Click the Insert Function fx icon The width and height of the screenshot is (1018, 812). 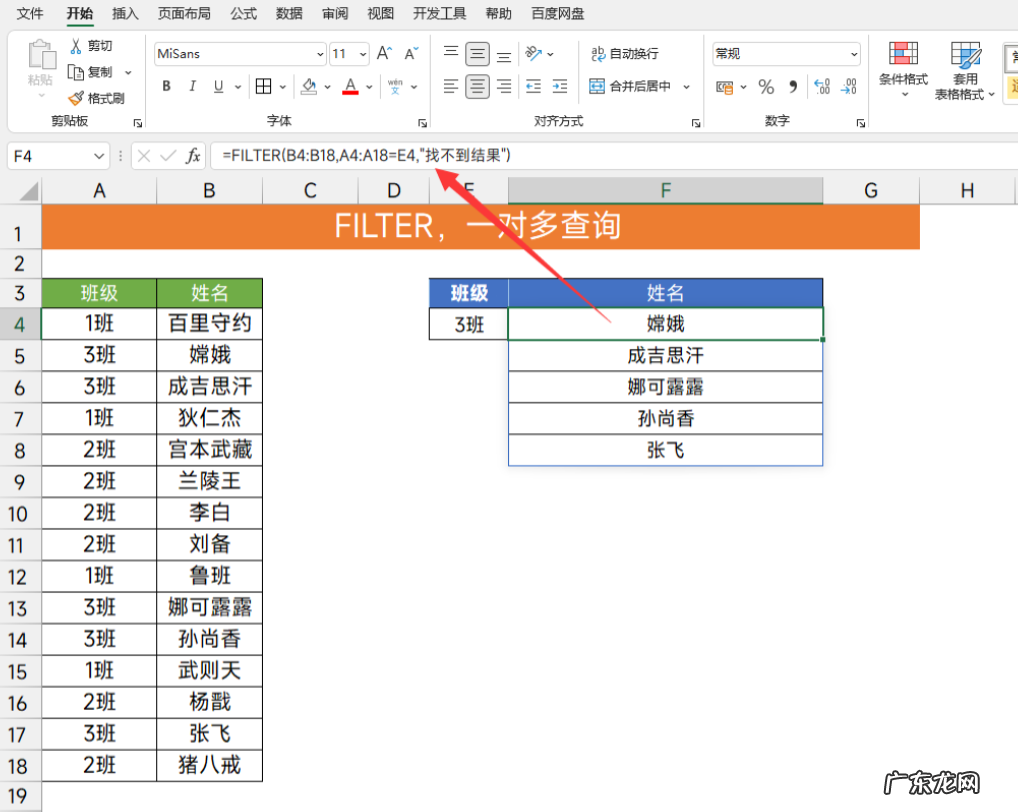193,156
